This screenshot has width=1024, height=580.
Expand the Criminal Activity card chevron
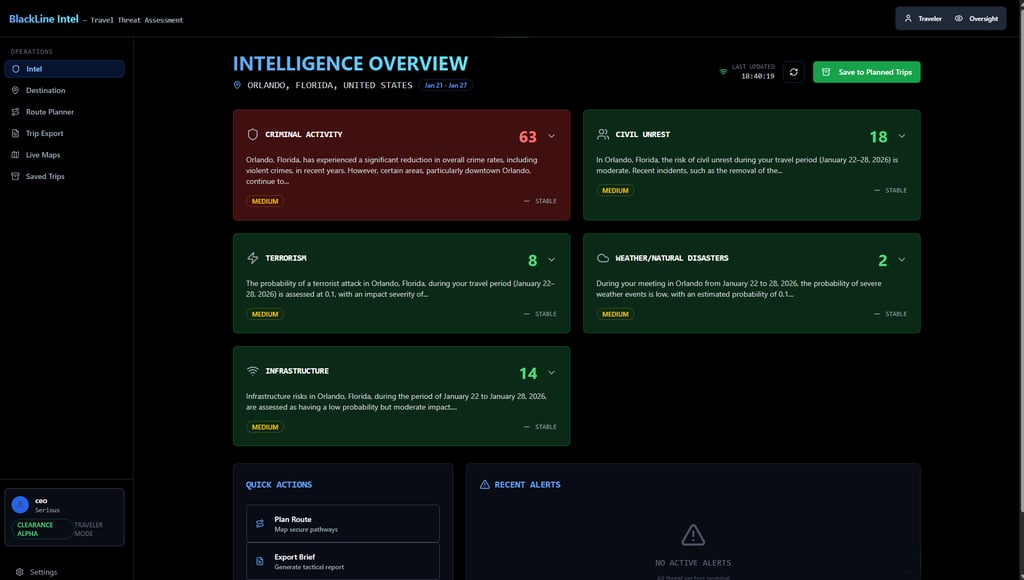tap(551, 136)
